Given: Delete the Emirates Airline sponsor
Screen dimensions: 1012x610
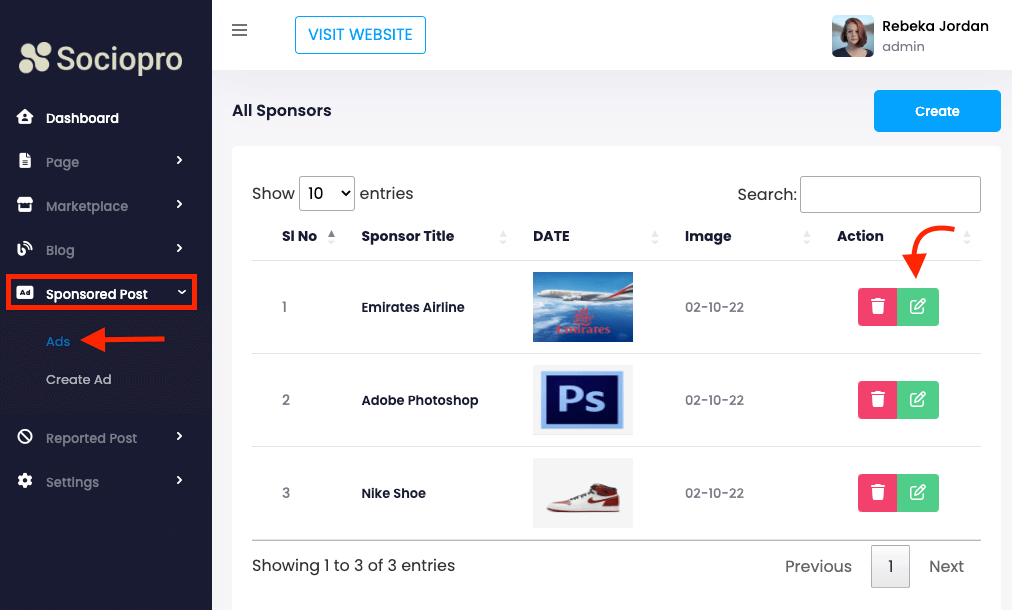Looking at the screenshot, I should (x=877, y=307).
